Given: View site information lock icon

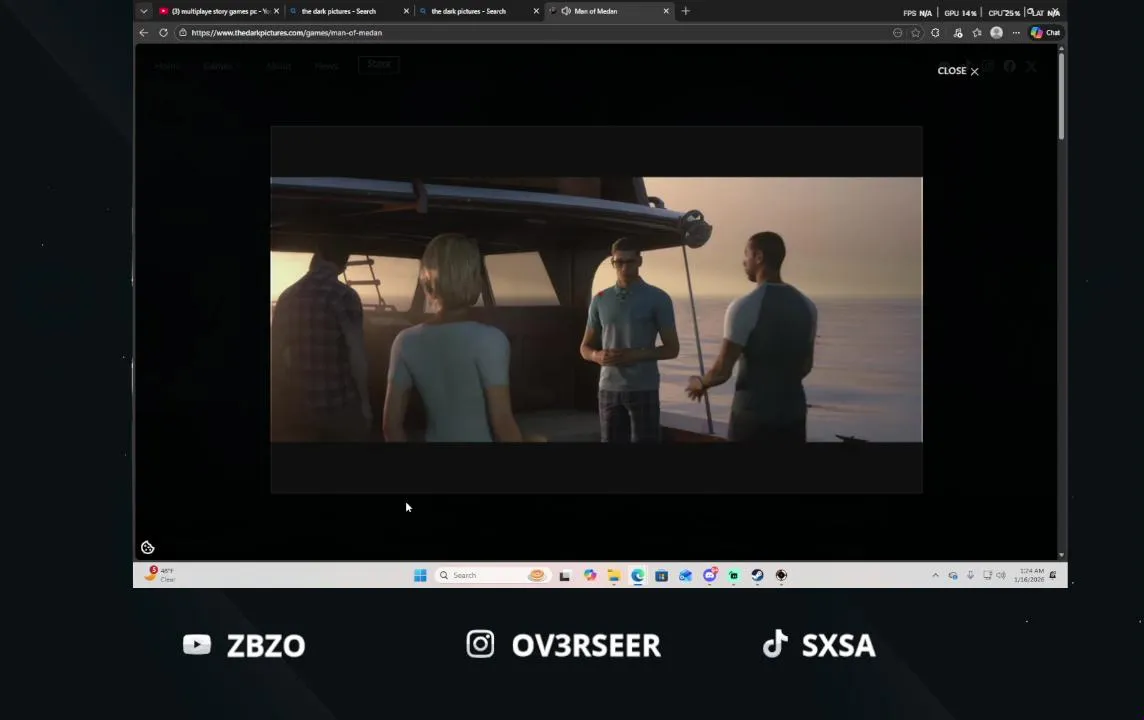Looking at the screenshot, I should [183, 33].
